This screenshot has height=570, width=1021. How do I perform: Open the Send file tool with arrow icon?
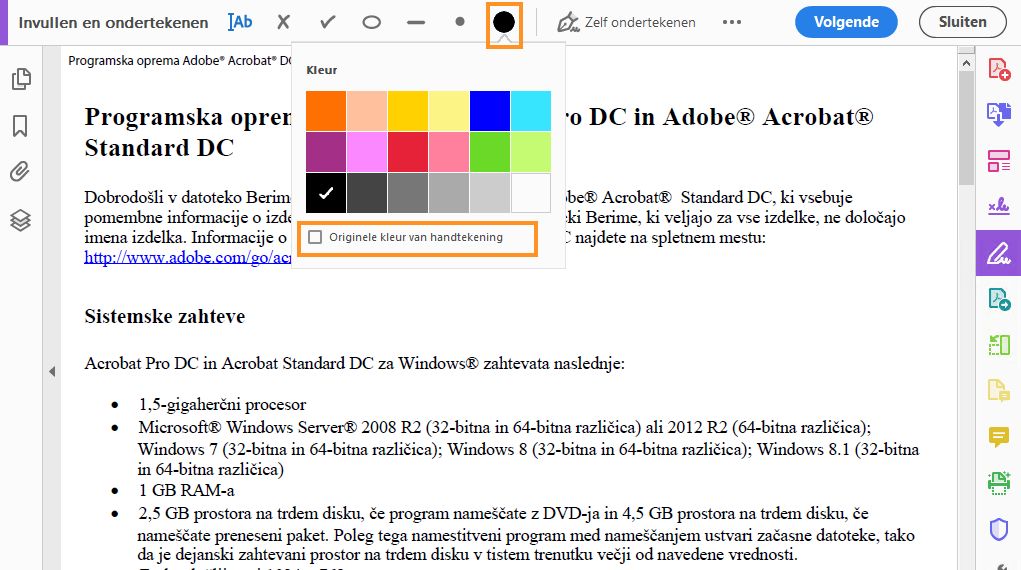coord(998,299)
